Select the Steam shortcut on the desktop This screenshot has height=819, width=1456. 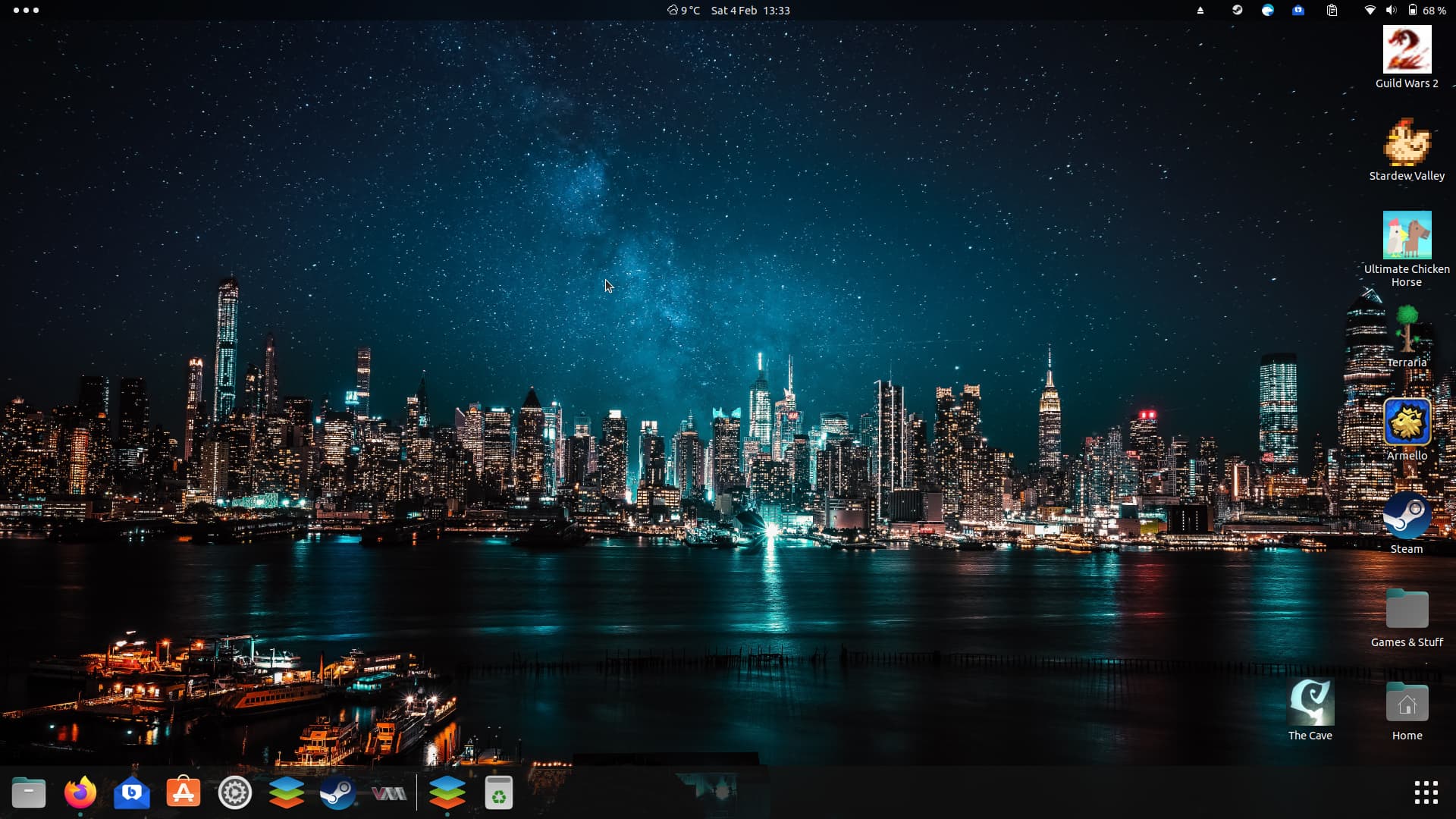[1407, 523]
